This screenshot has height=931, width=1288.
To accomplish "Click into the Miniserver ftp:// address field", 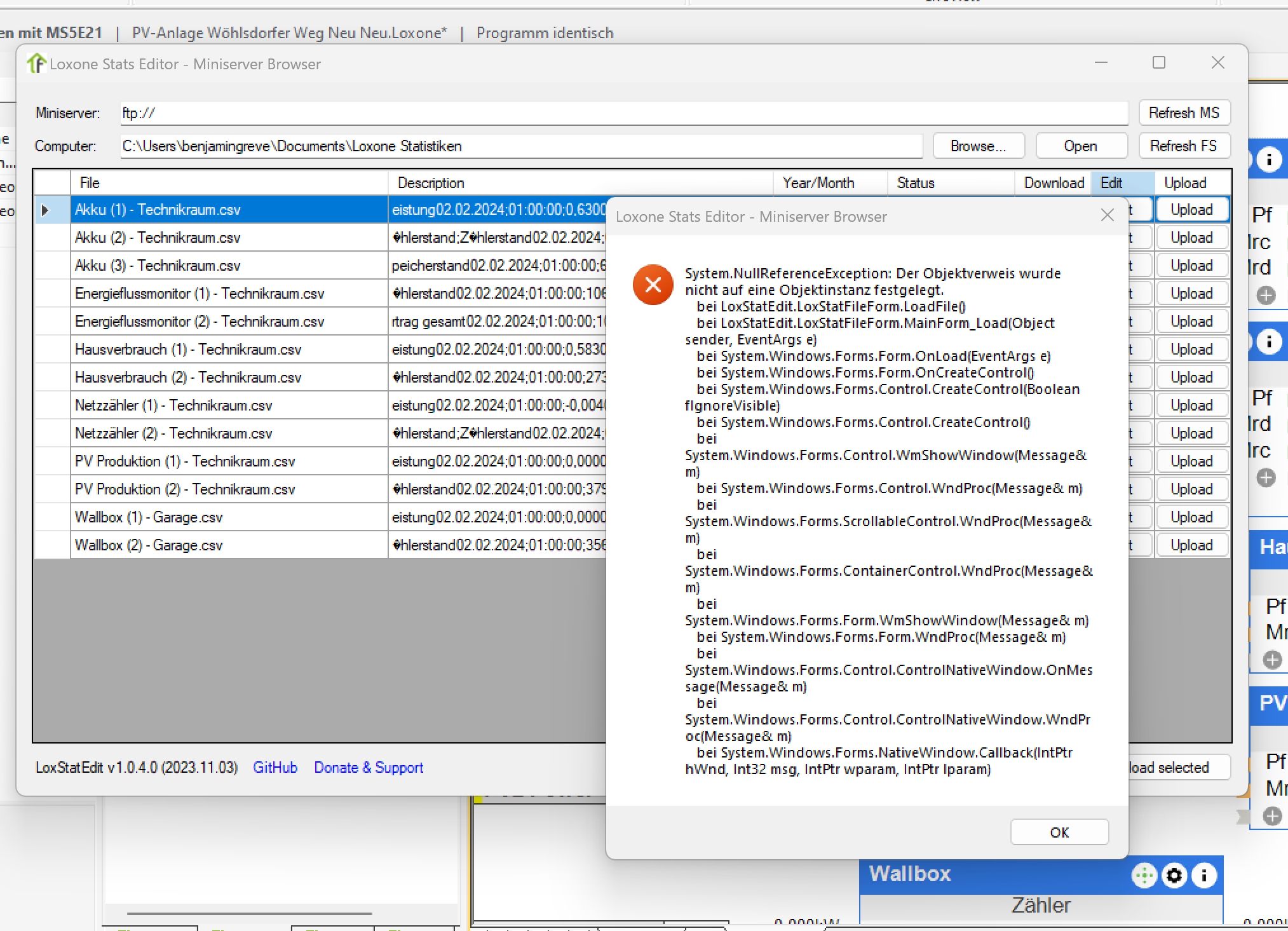I will click(x=623, y=113).
